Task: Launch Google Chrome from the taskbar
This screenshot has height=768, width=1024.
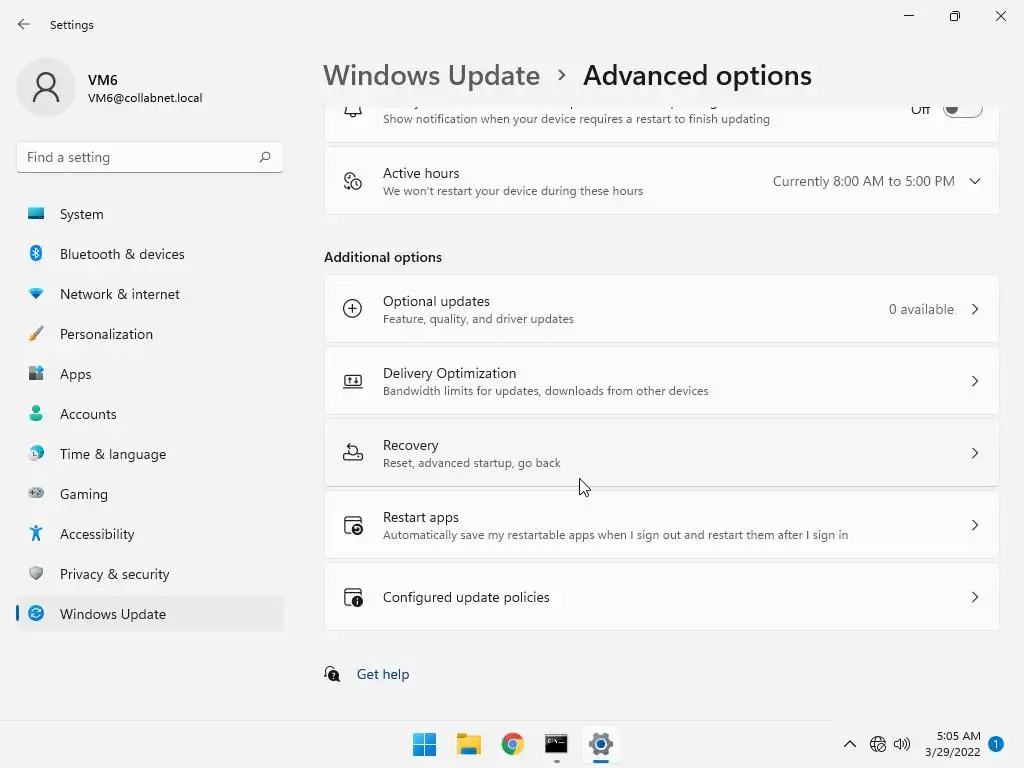Action: pos(513,744)
